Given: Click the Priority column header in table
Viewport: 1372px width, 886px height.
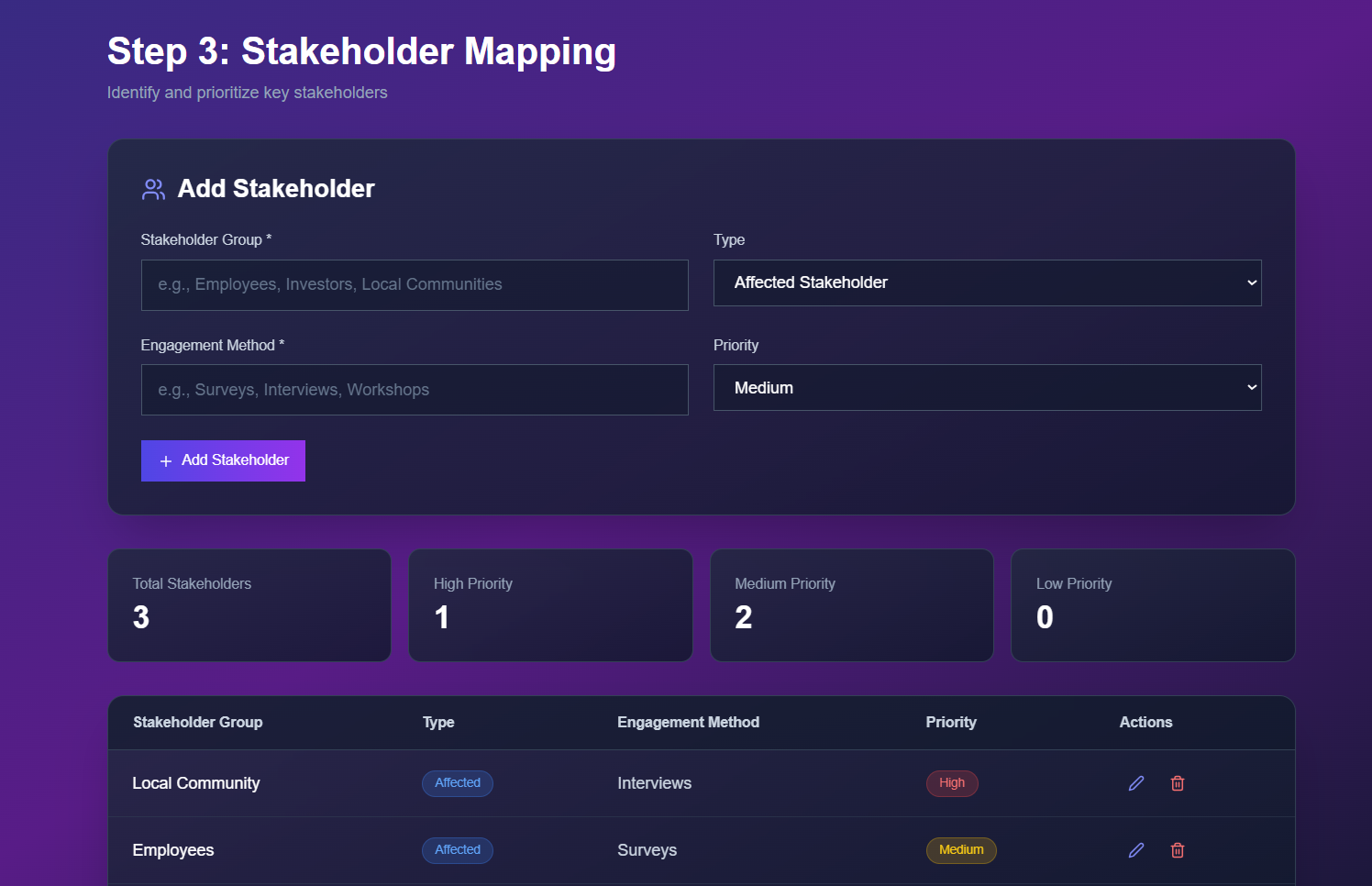Looking at the screenshot, I should pos(951,723).
